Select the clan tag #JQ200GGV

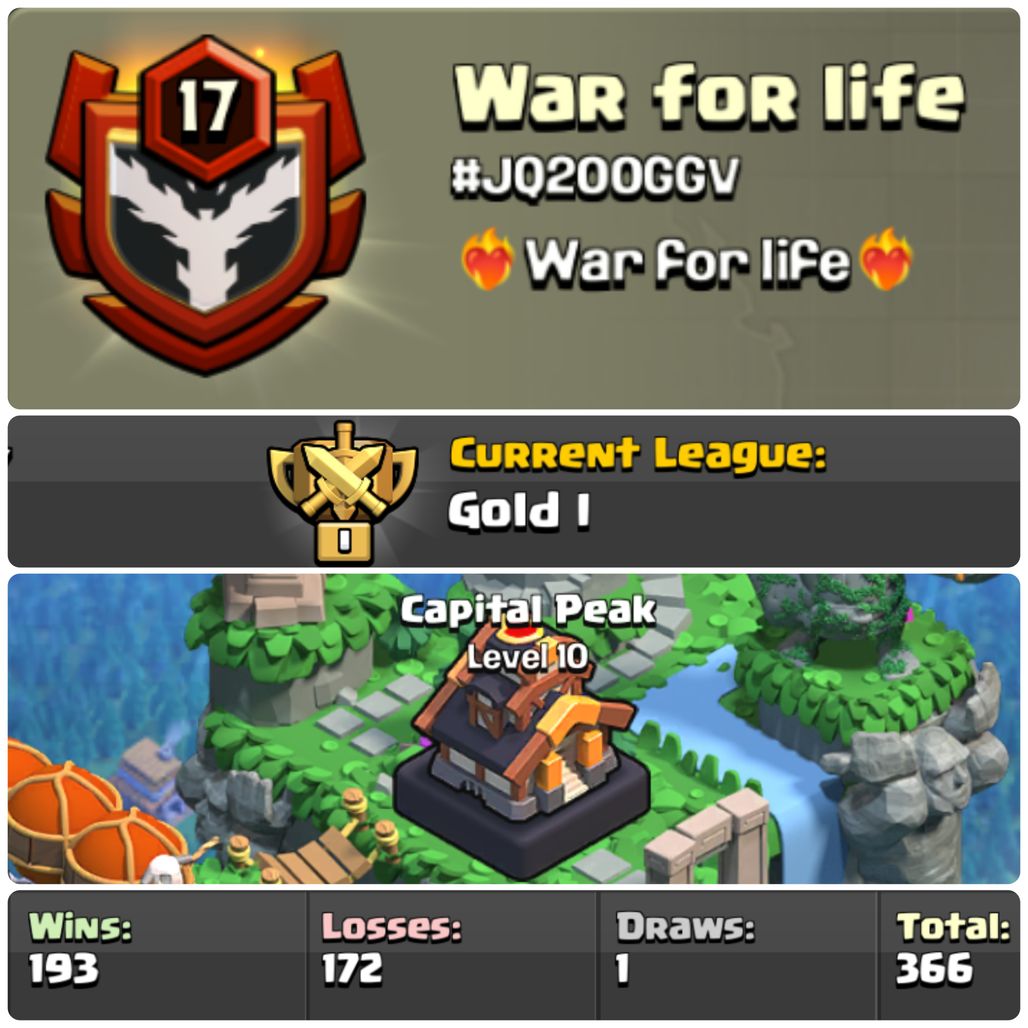pyautogui.click(x=595, y=176)
